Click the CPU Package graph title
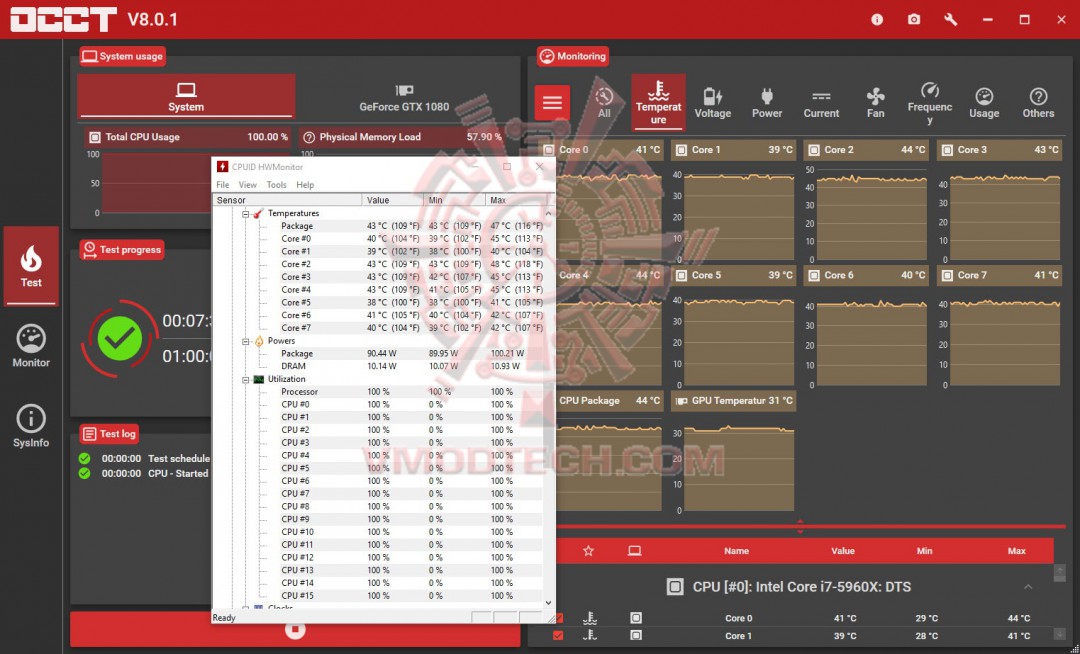The width and height of the screenshot is (1080, 654). pos(590,401)
